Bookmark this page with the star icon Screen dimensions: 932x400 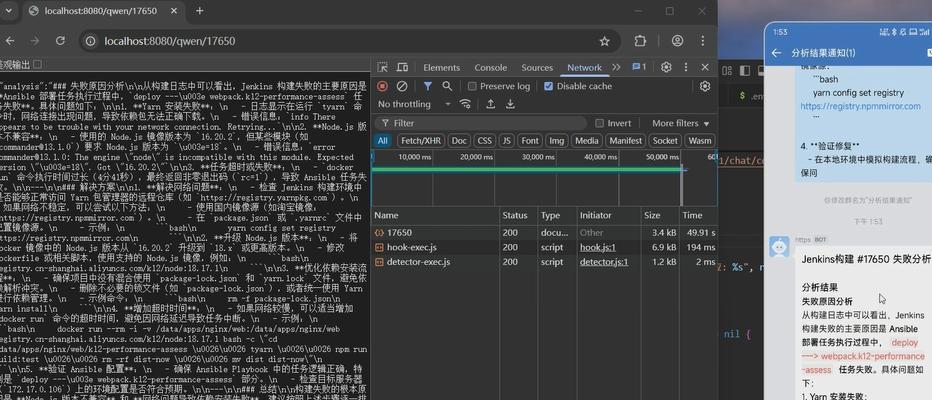604,41
